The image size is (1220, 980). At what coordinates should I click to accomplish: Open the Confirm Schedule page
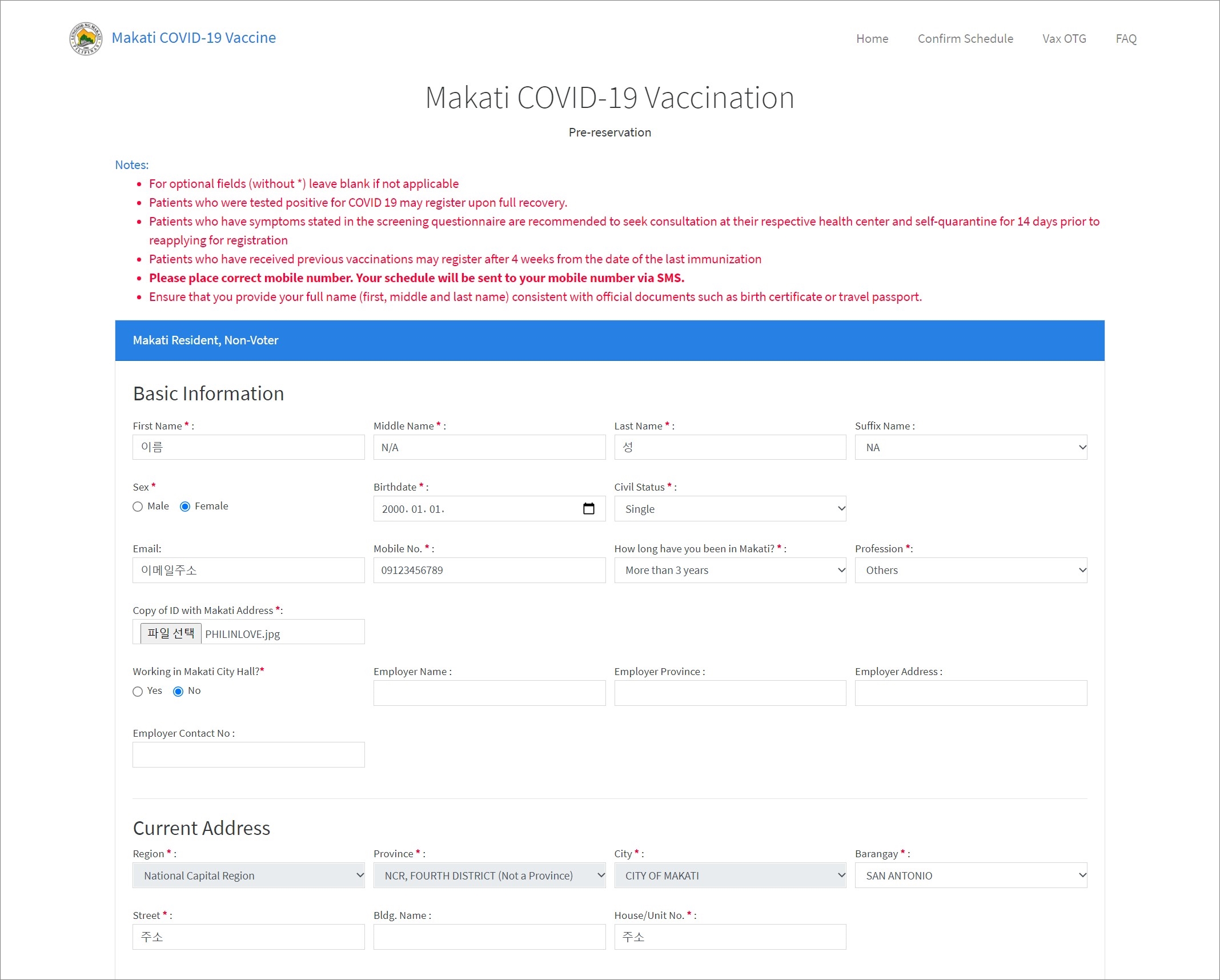(x=965, y=39)
